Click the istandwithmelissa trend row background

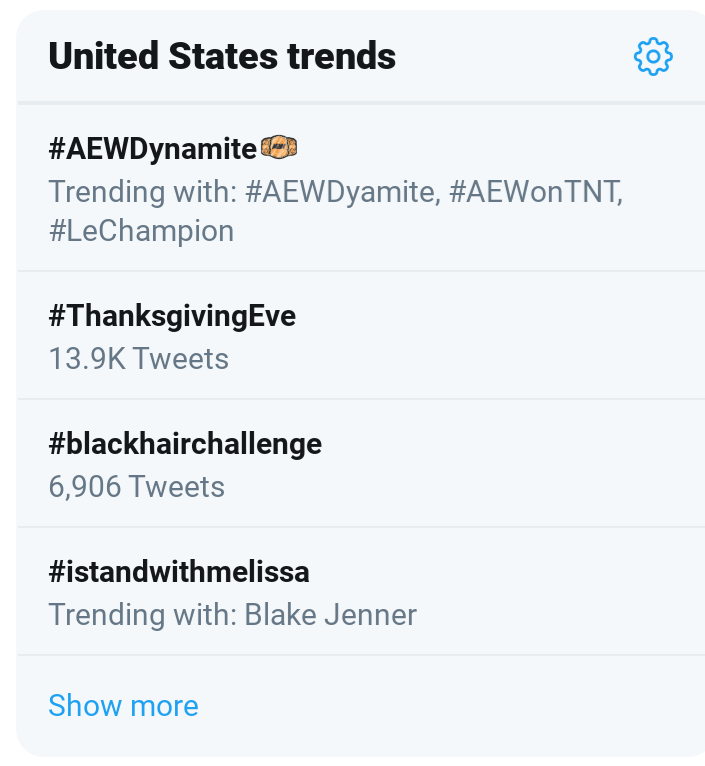[361, 592]
